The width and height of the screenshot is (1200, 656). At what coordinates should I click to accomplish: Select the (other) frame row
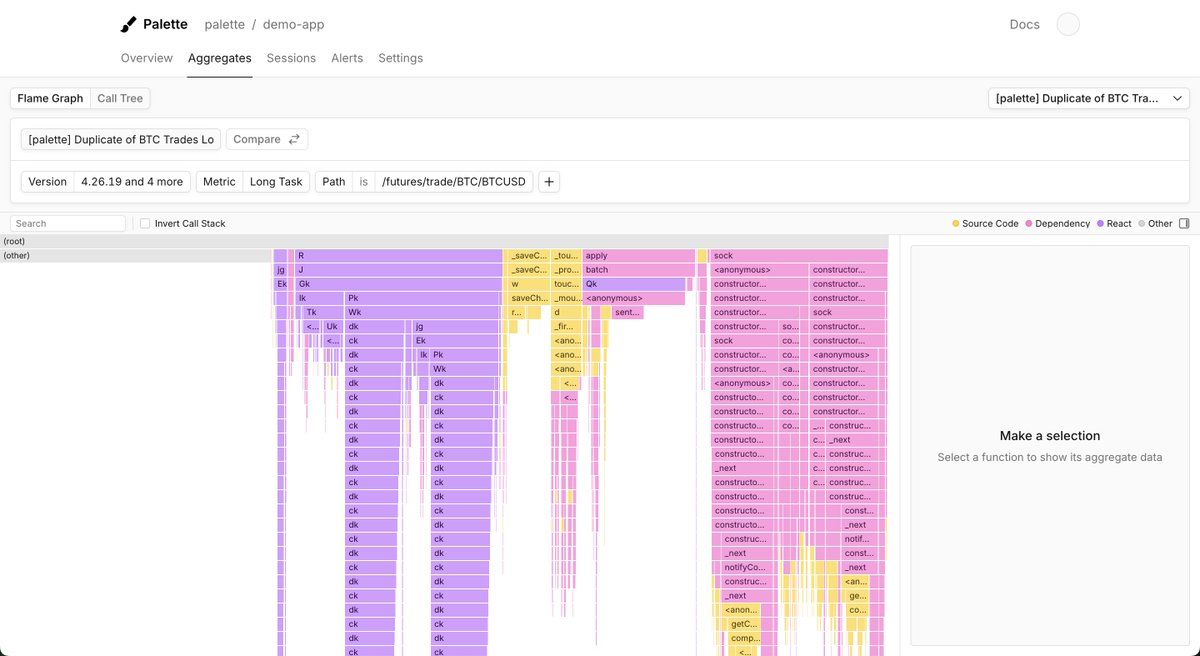click(x=136, y=256)
